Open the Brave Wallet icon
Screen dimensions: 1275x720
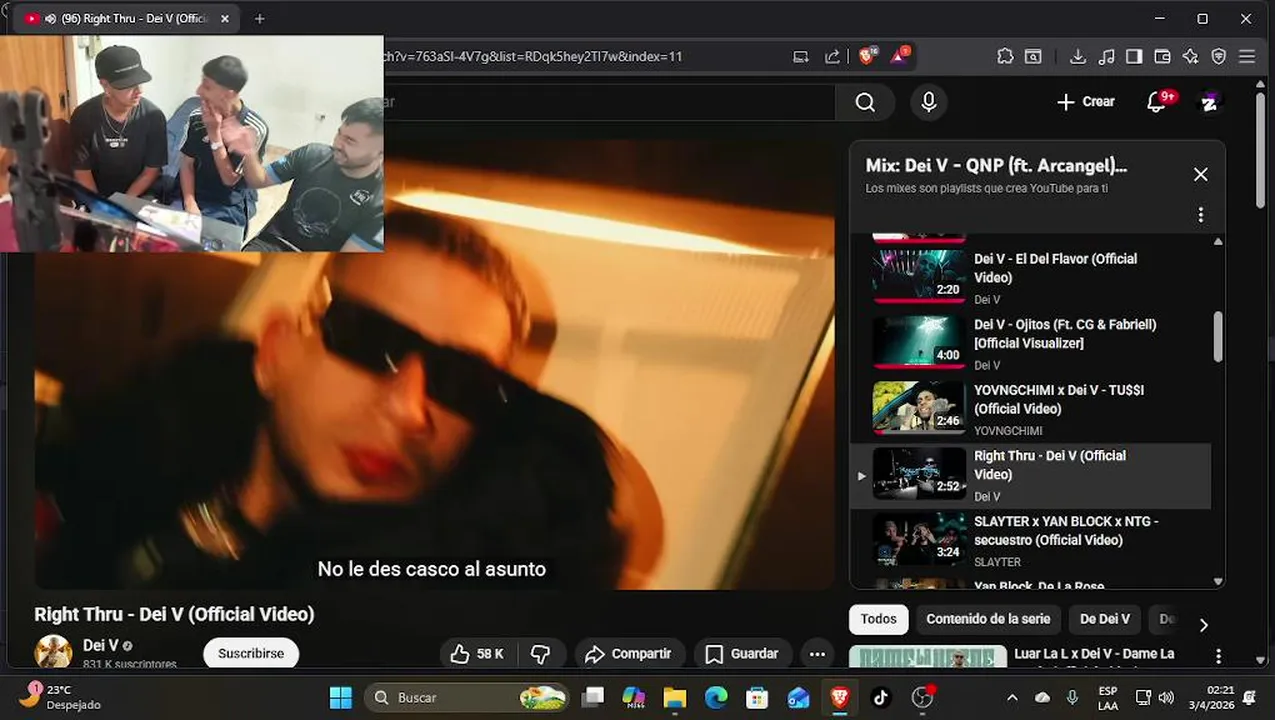[1162, 57]
